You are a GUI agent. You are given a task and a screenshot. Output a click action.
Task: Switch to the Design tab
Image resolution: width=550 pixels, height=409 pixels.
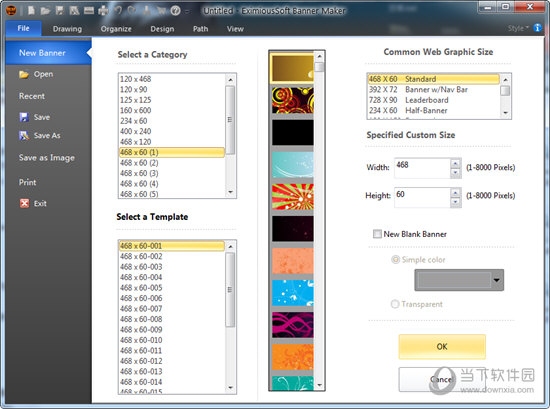click(162, 29)
